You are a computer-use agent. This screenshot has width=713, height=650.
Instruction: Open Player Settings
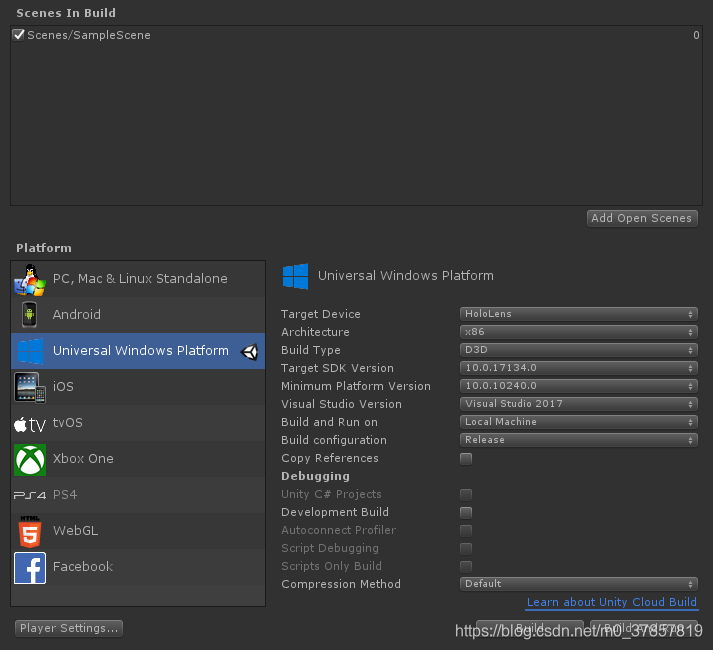tap(69, 628)
